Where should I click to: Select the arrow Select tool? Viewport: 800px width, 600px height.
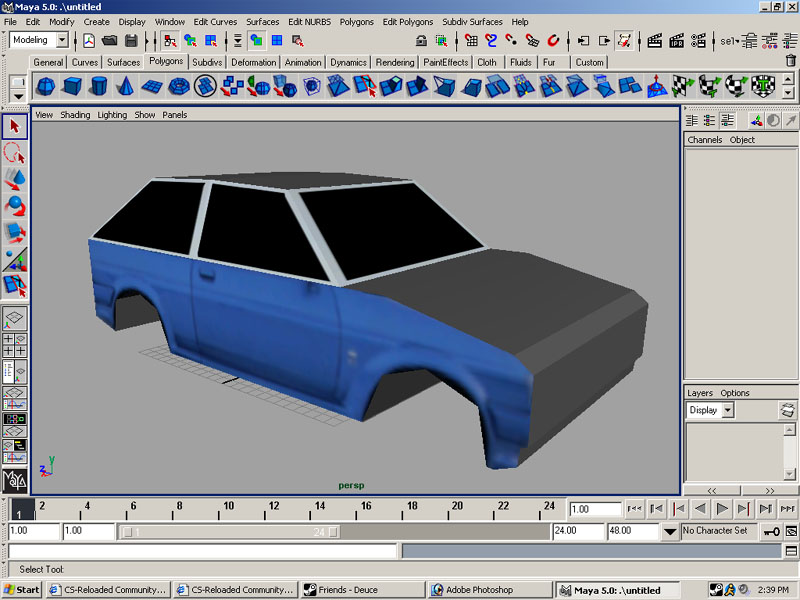15,127
